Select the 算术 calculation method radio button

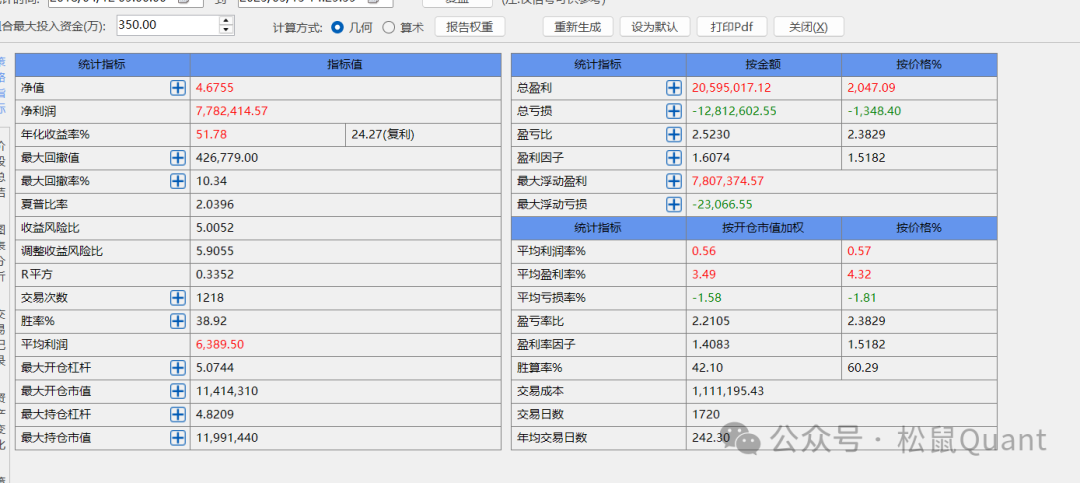pos(389,27)
